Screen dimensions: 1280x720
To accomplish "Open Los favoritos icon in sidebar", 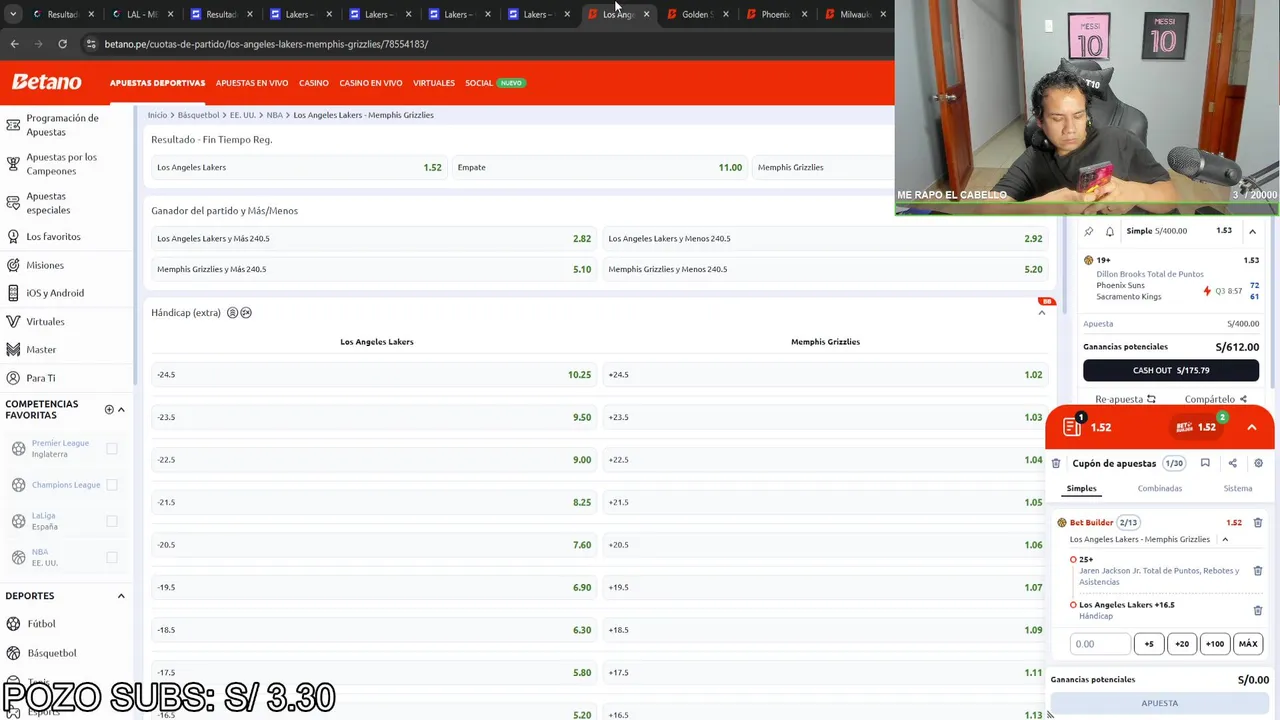I will click(x=13, y=237).
